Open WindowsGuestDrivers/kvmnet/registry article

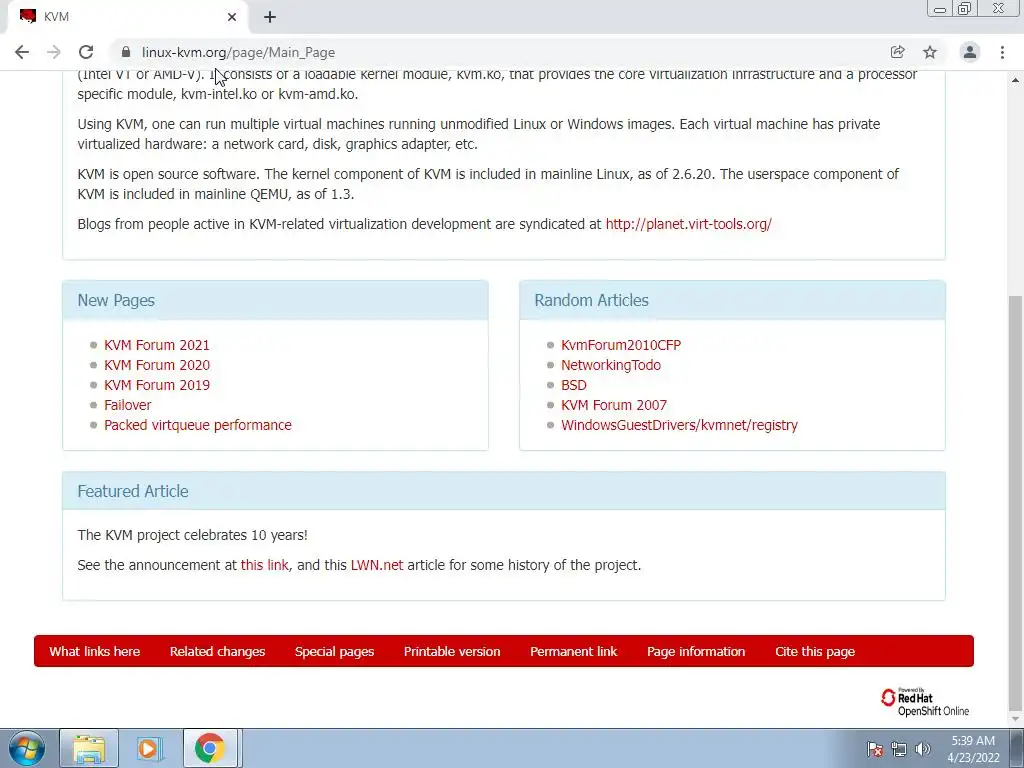point(679,425)
